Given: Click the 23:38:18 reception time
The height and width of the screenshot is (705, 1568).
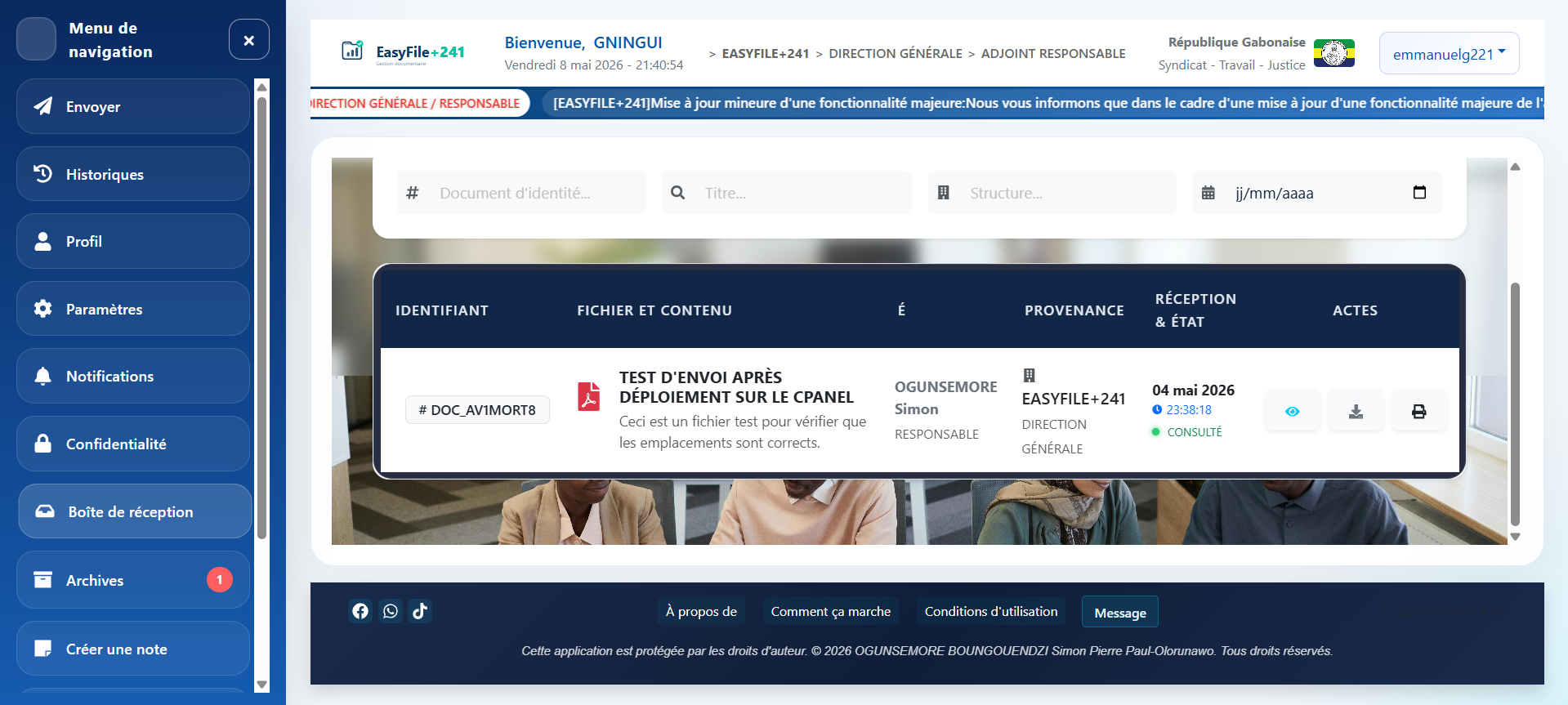Looking at the screenshot, I should pyautogui.click(x=1189, y=410).
